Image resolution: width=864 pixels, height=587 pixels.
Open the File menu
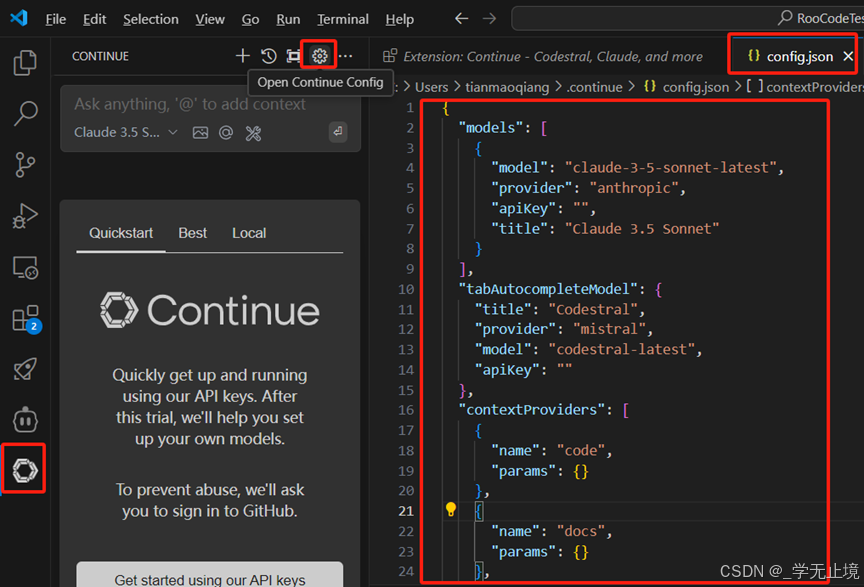(56, 19)
